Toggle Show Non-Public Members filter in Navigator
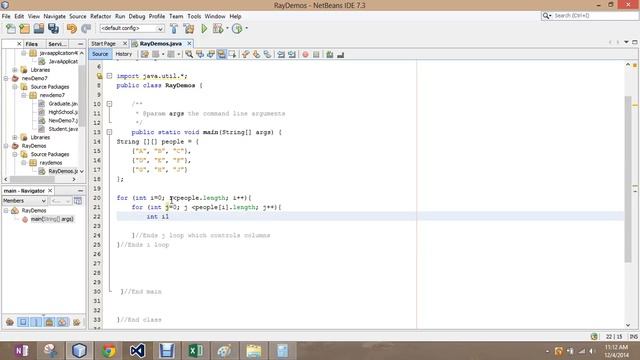This screenshot has height=360, width=640. pos(49,322)
